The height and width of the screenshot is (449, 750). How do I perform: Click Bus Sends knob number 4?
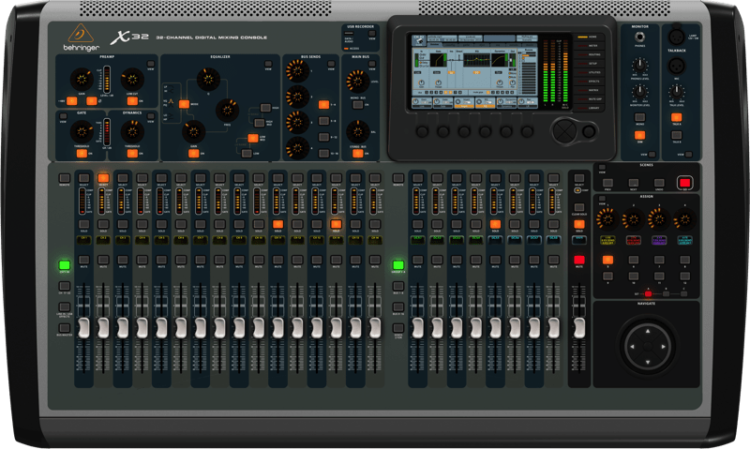298,148
